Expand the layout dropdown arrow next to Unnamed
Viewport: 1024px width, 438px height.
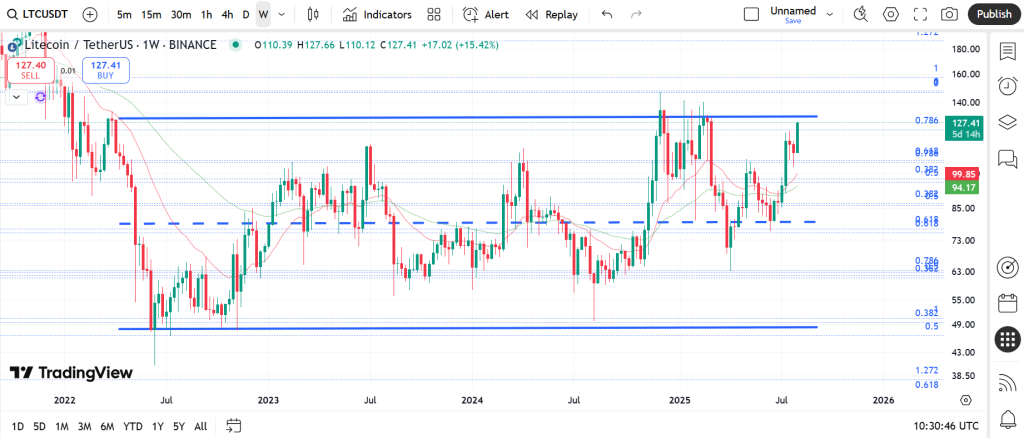point(830,14)
